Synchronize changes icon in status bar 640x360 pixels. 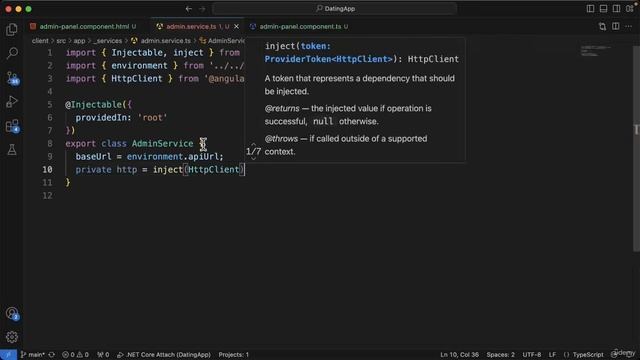pyautogui.click(x=52, y=355)
